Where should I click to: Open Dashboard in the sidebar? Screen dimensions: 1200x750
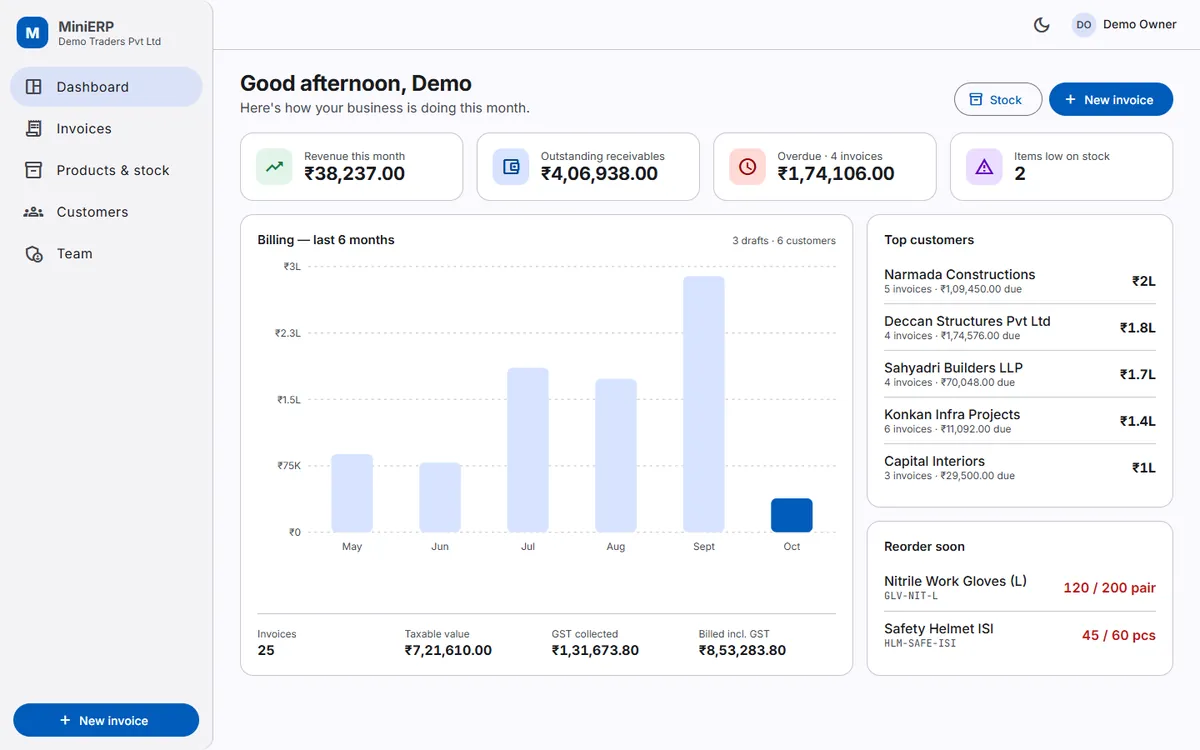[x=106, y=87]
